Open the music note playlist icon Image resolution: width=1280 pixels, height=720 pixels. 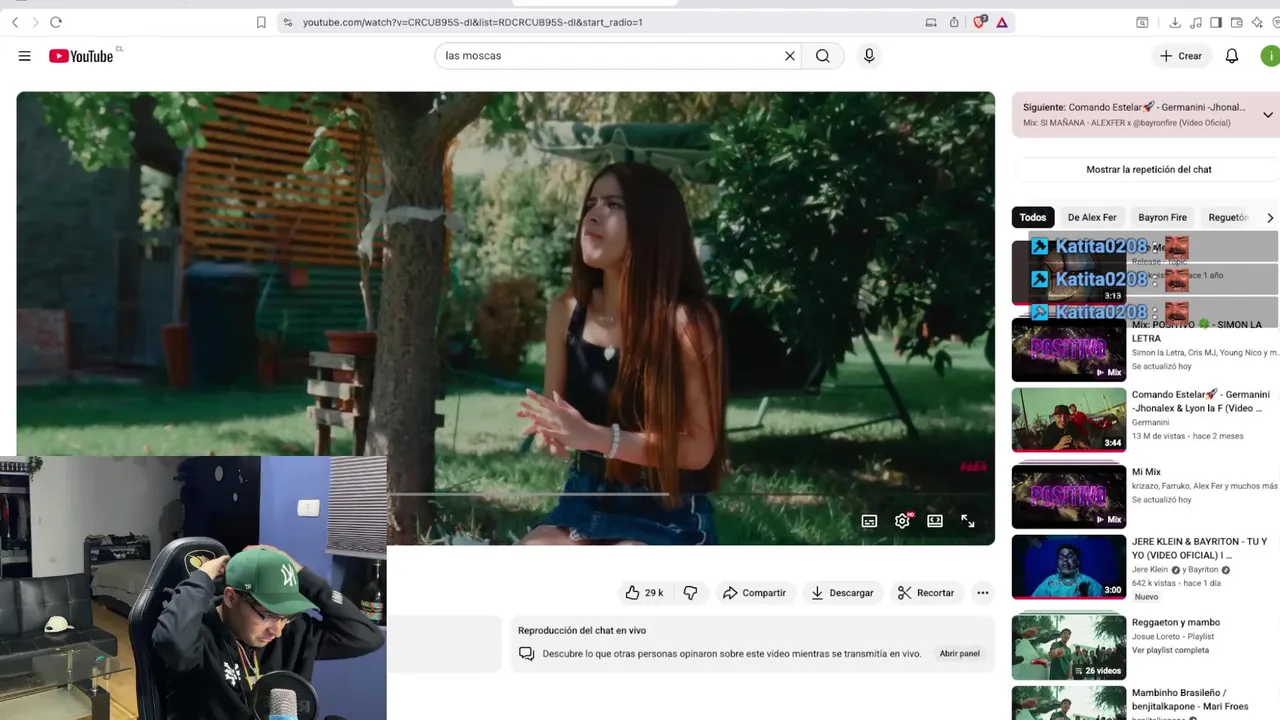(x=1196, y=22)
